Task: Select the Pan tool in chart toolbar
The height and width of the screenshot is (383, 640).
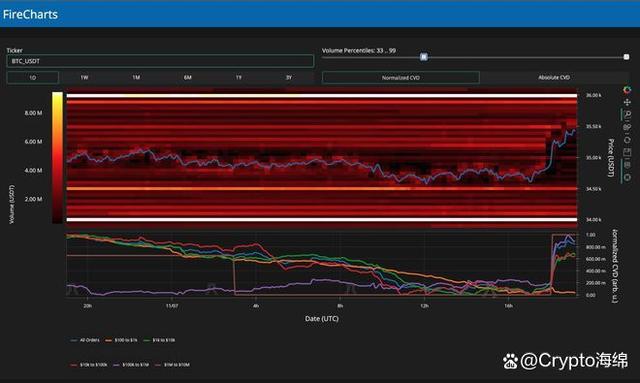Action: 627,102
